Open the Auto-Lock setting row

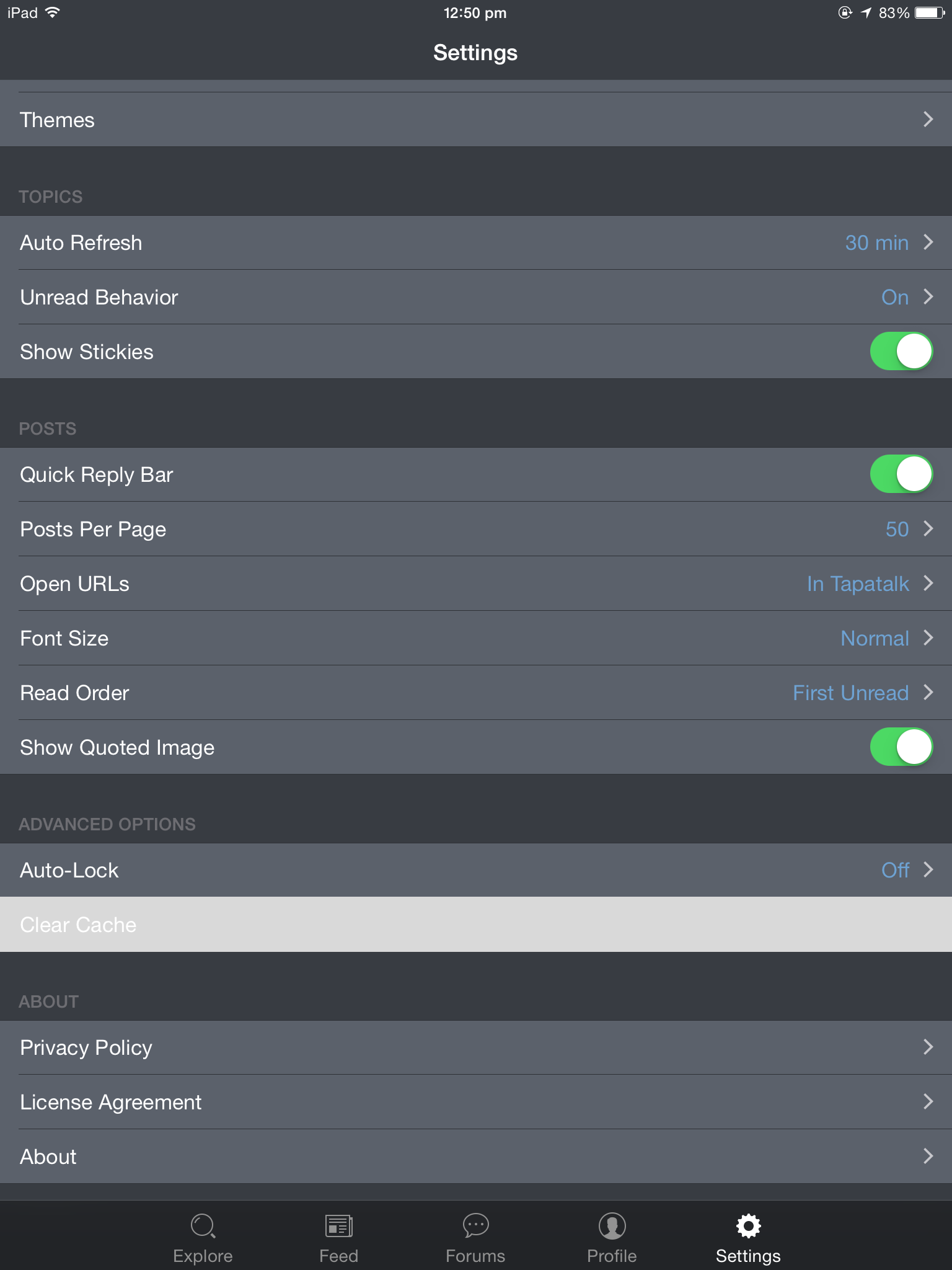coord(476,870)
